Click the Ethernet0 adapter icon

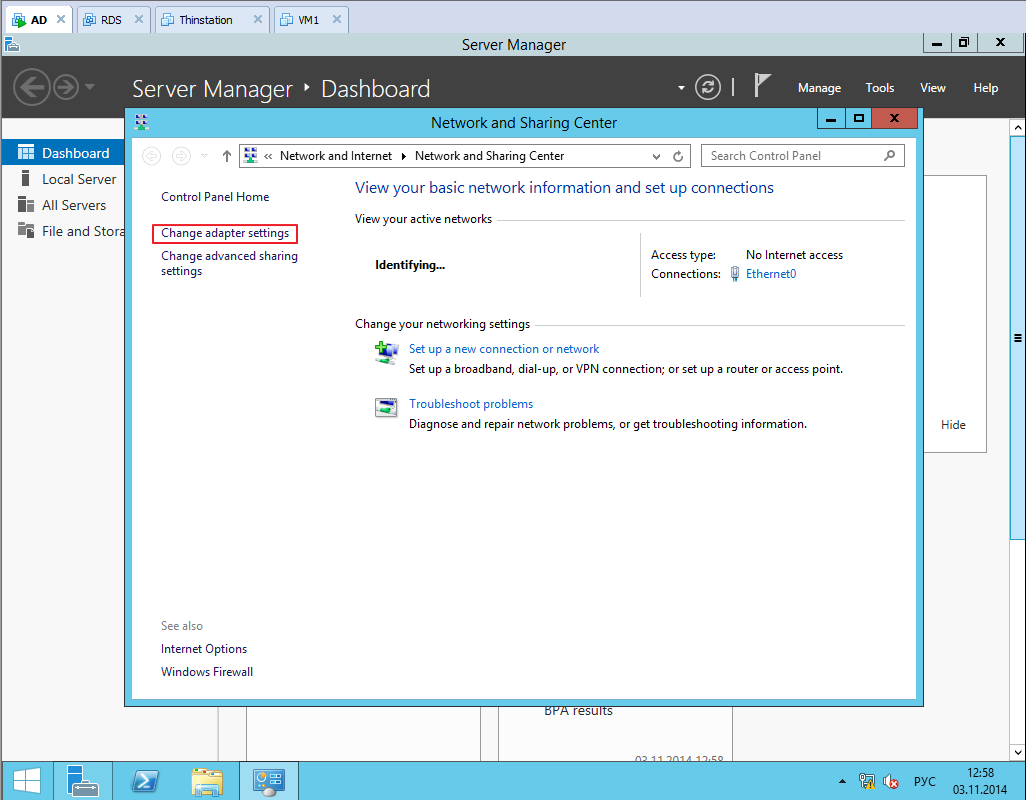[735, 273]
